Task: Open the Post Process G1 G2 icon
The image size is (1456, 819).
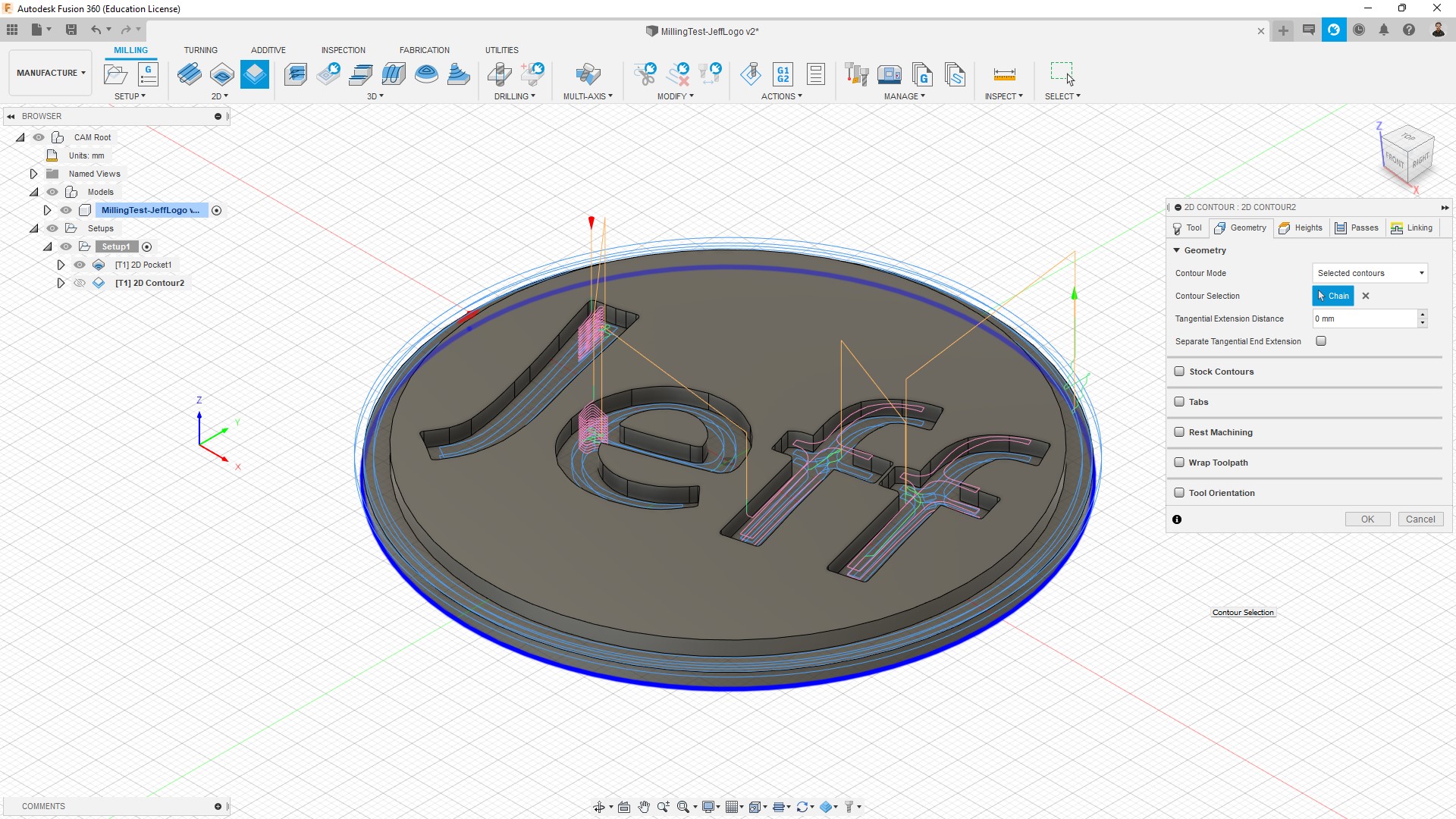Action: (783, 74)
